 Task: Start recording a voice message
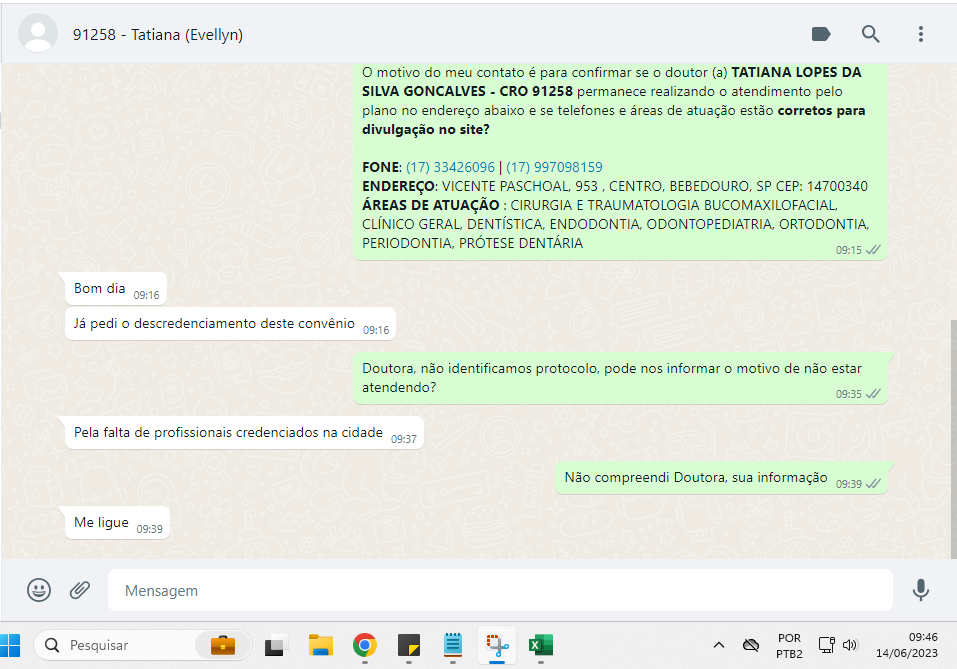click(921, 590)
